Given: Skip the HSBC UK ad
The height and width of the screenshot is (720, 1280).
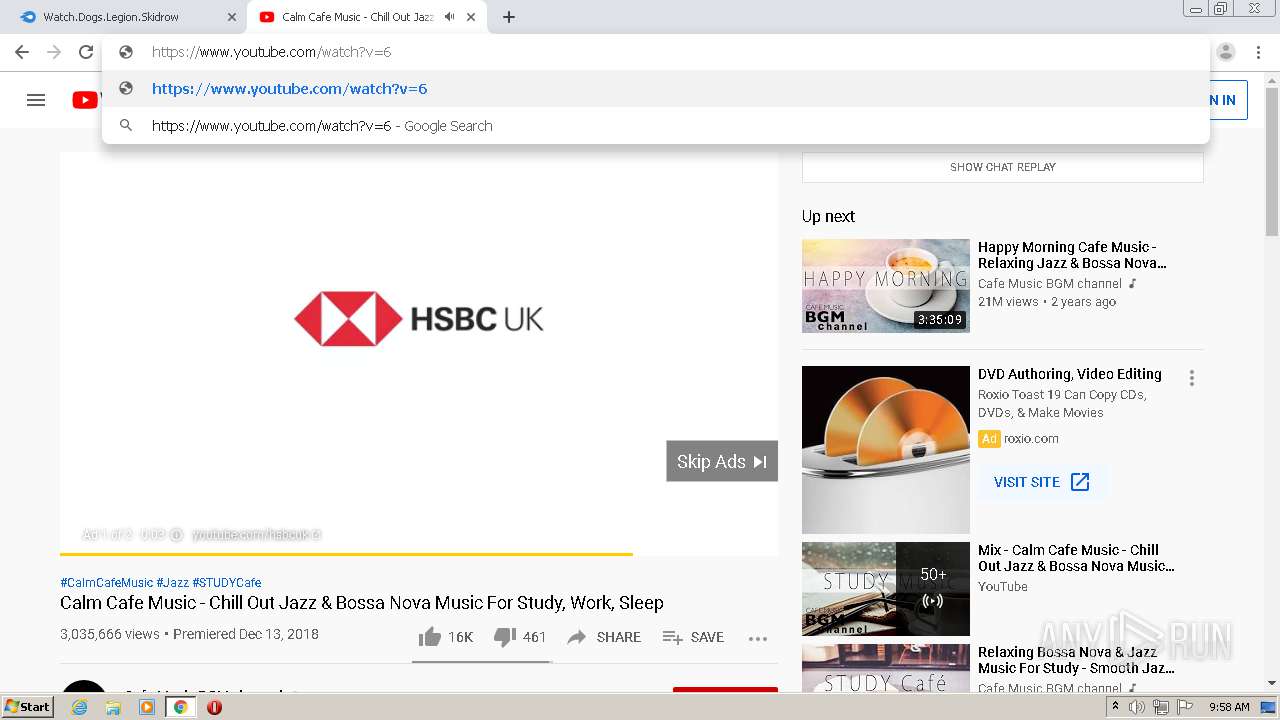Looking at the screenshot, I should point(722,461).
